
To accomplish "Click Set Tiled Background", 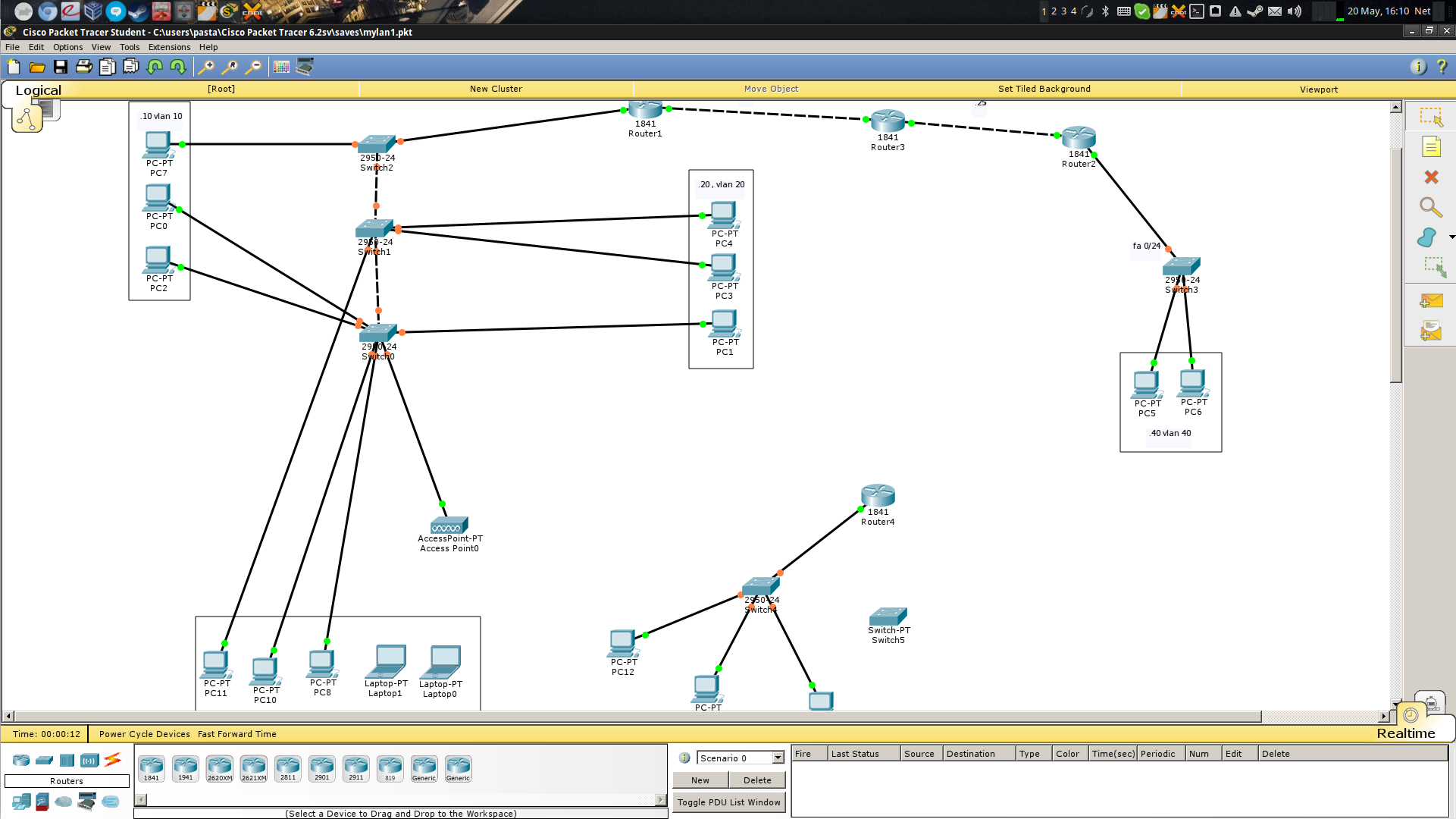I will click(1044, 89).
